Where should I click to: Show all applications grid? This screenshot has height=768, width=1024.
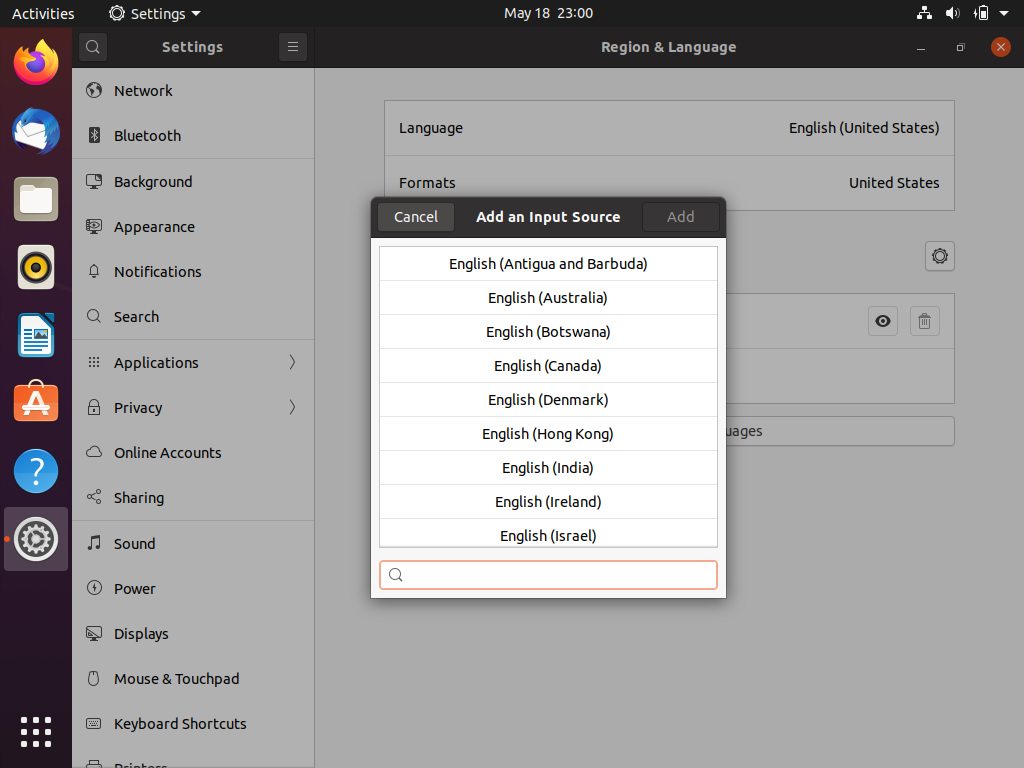[36, 731]
